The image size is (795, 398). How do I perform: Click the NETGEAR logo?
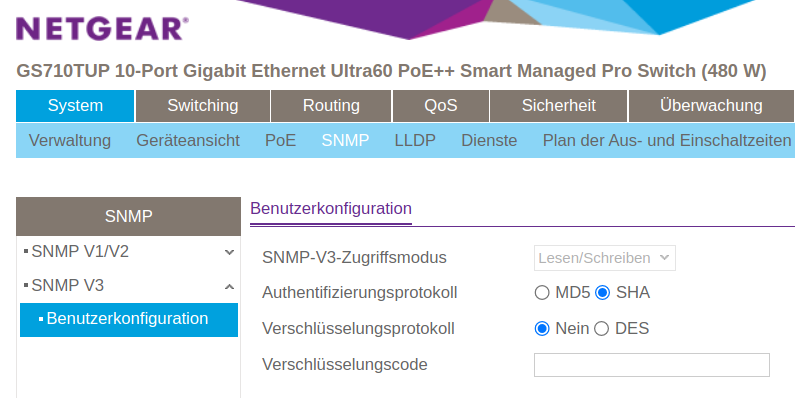point(102,29)
